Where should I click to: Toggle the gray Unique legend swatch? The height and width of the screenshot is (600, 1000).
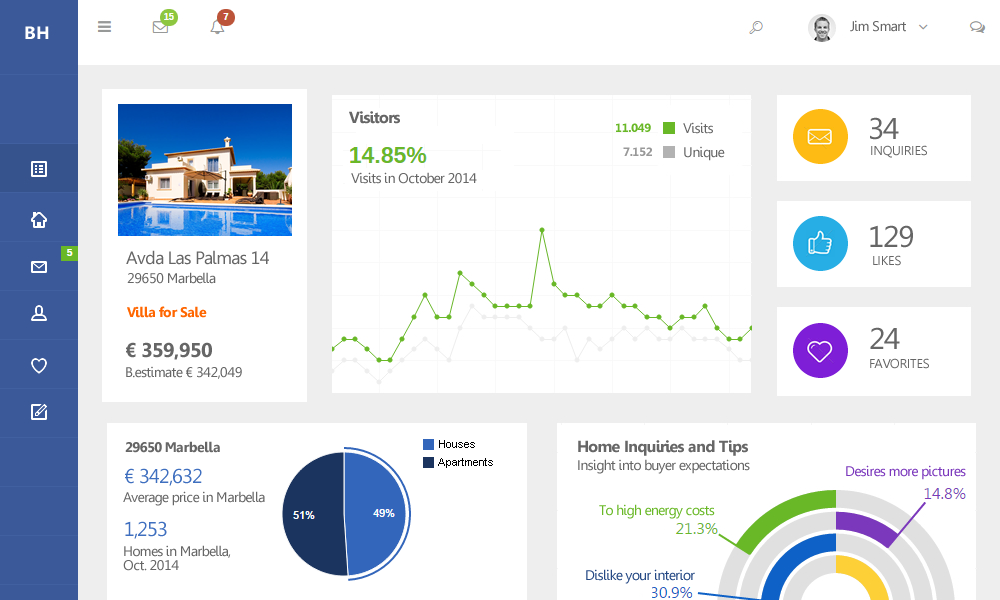(669, 152)
